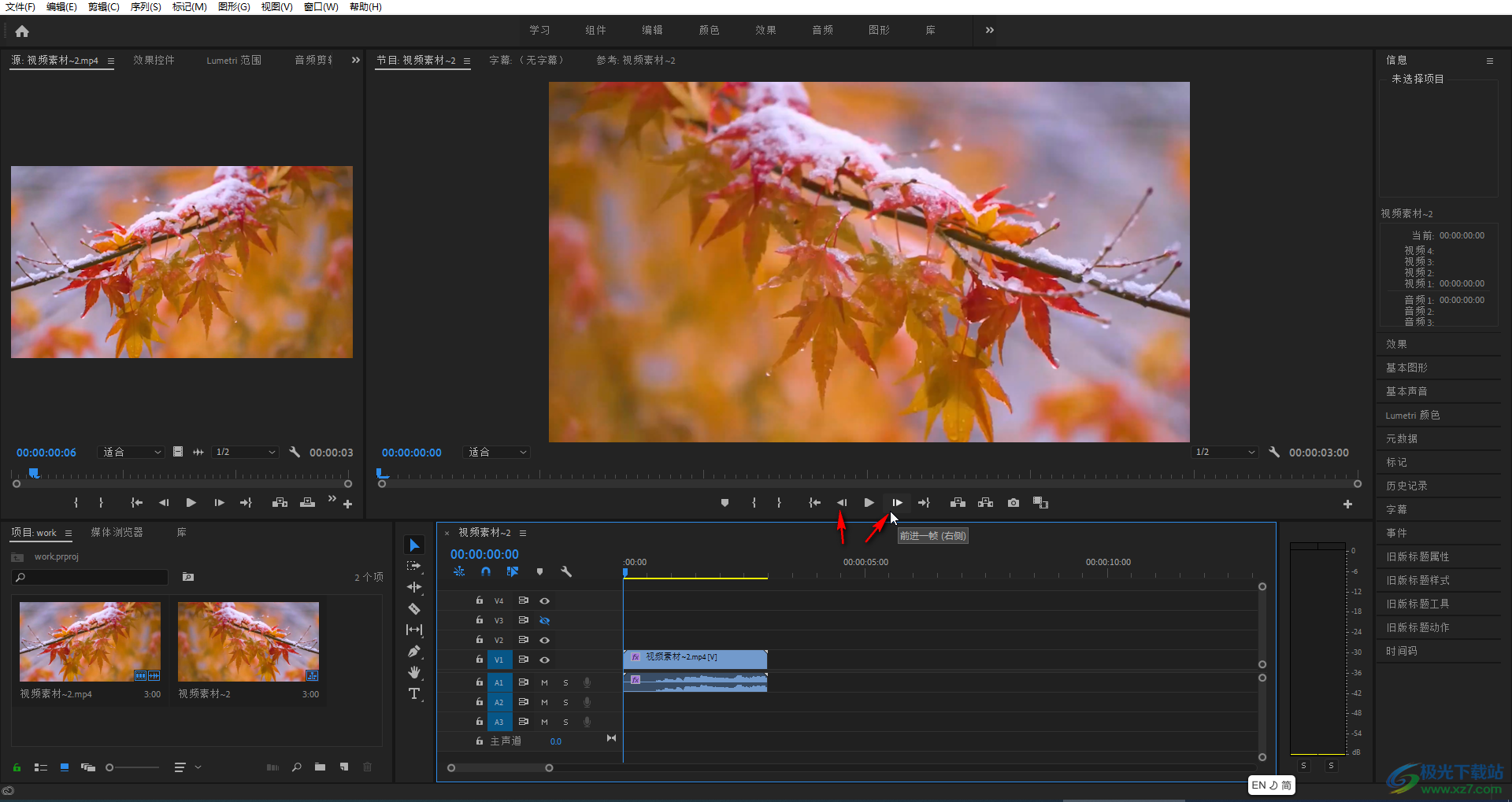Play the program monitor
The height and width of the screenshot is (802, 1512).
[x=869, y=503]
